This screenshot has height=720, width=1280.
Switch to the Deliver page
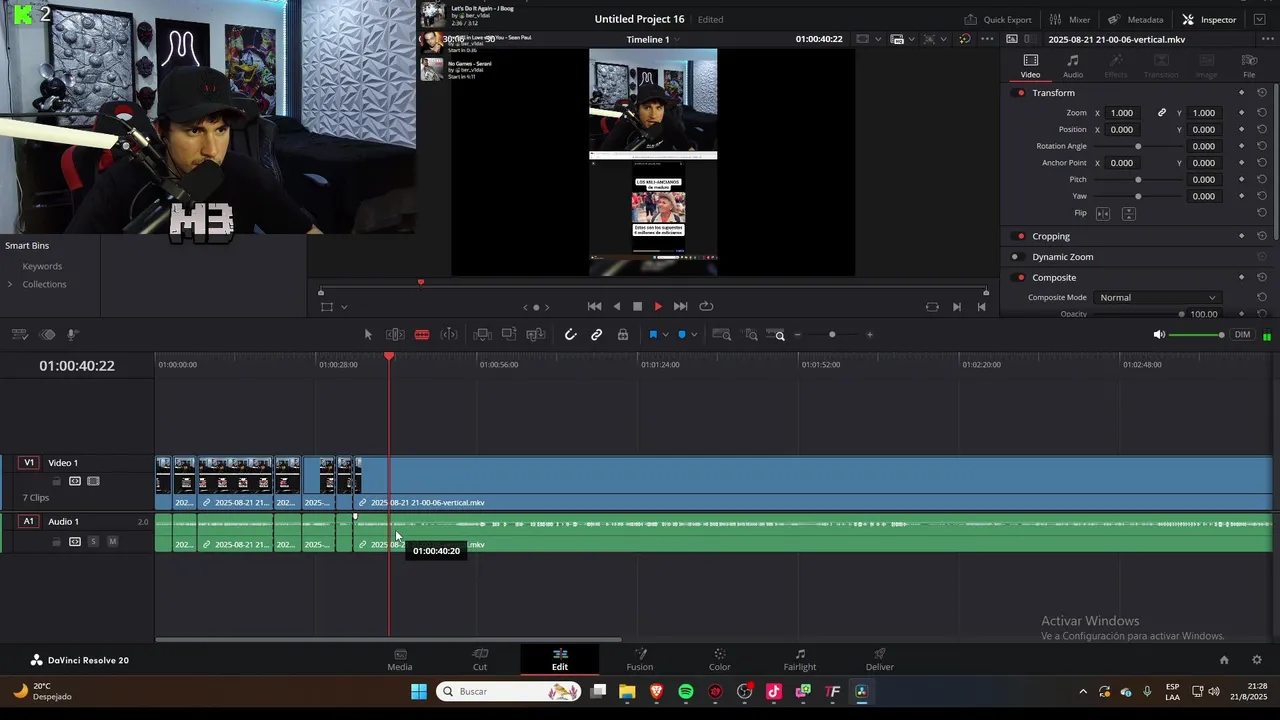pyautogui.click(x=880, y=660)
